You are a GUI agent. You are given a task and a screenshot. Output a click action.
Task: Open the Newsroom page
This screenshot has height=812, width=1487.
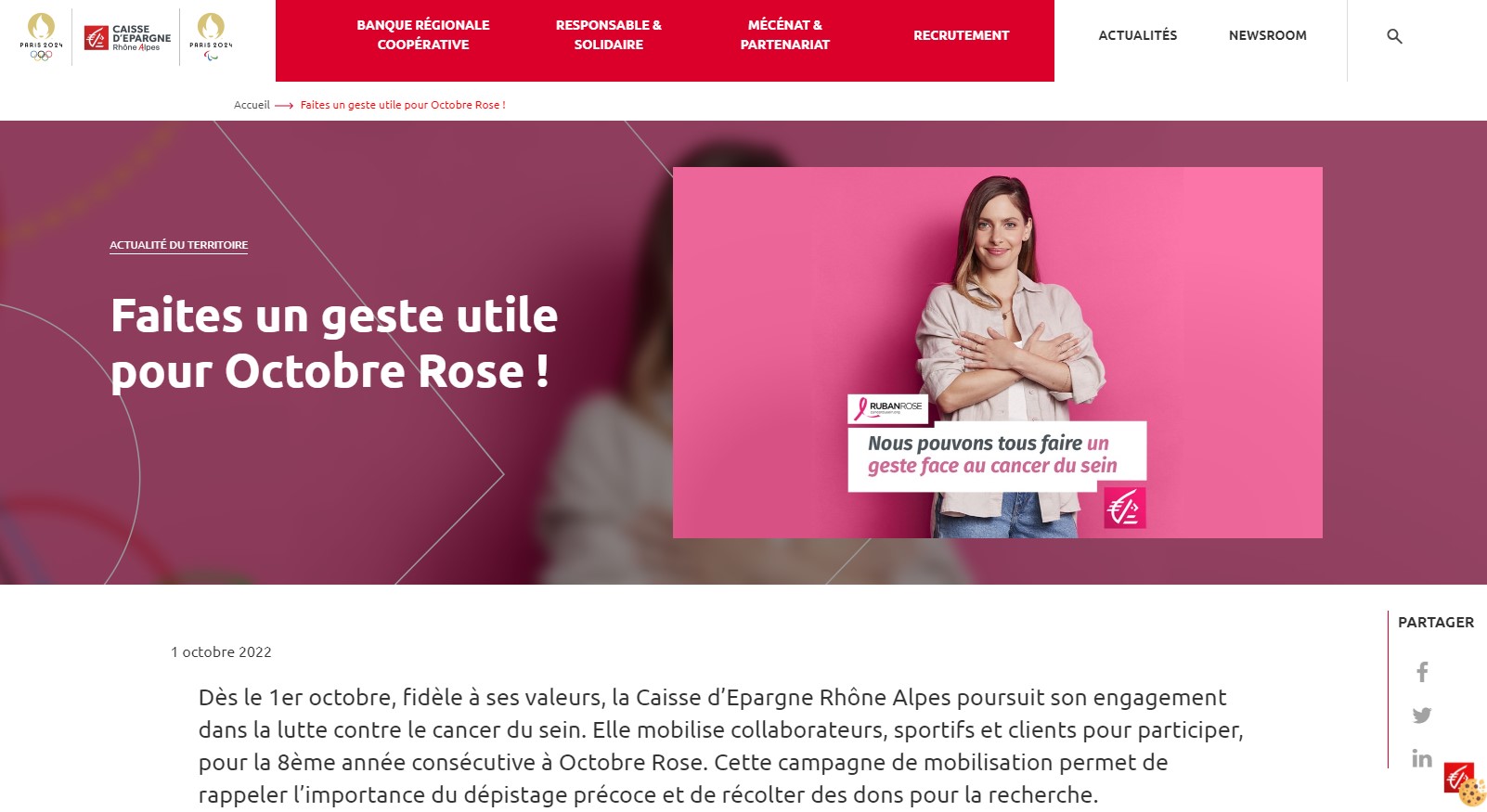pyautogui.click(x=1268, y=35)
